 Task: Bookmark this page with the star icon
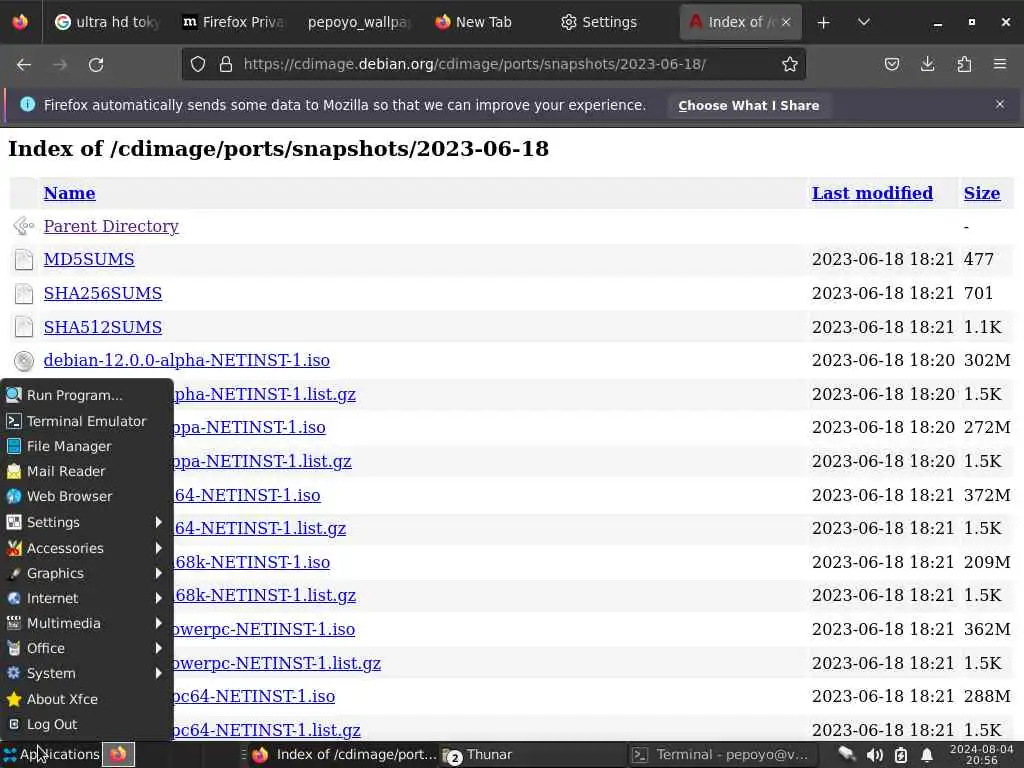point(790,64)
